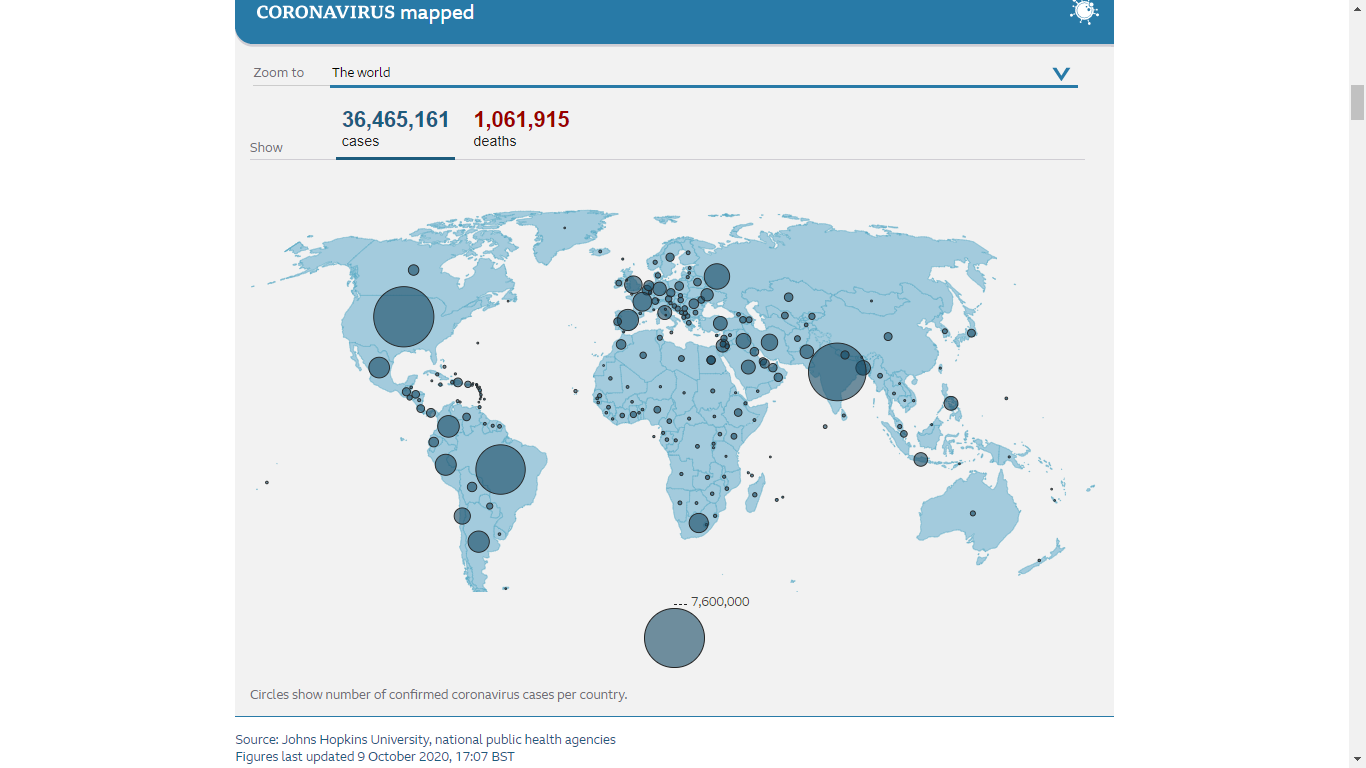The image size is (1366, 768).
Task: Select South Africa's case circle
Action: click(698, 523)
